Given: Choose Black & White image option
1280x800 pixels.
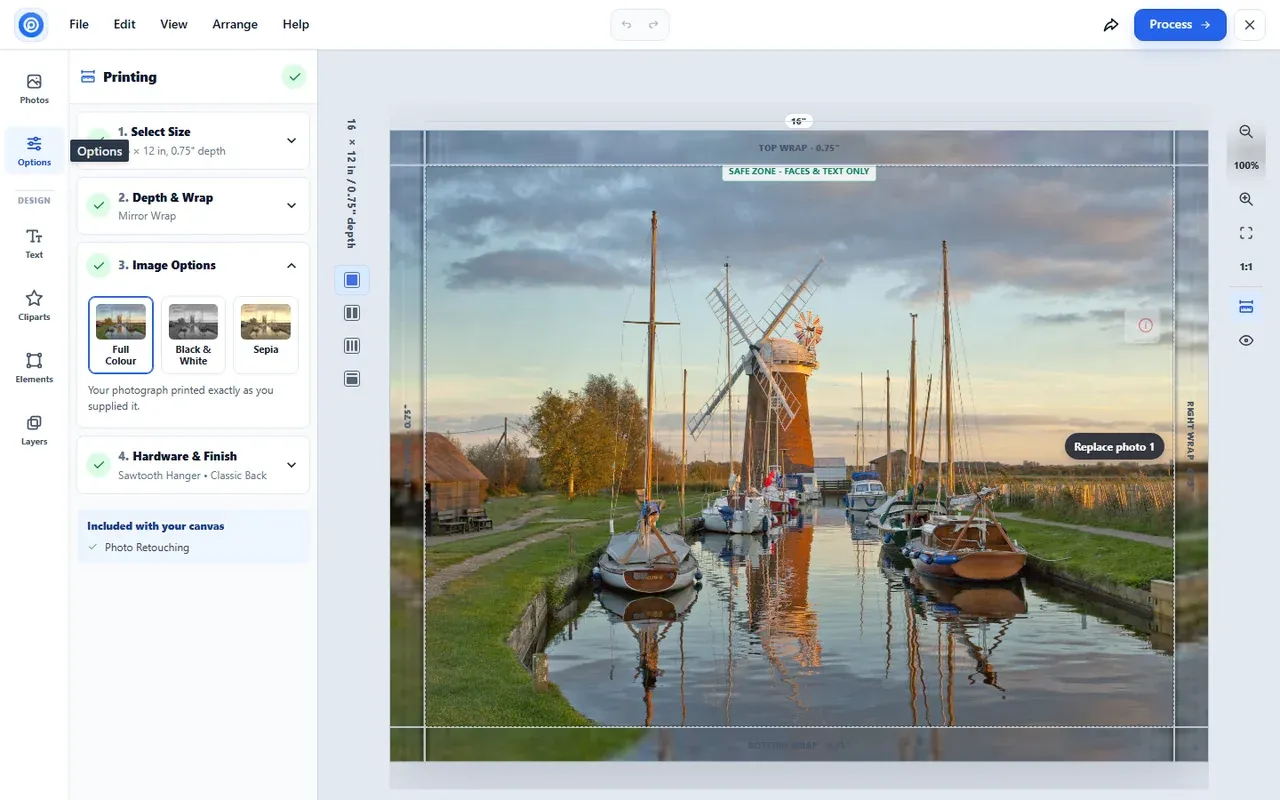Looking at the screenshot, I should tap(193, 335).
